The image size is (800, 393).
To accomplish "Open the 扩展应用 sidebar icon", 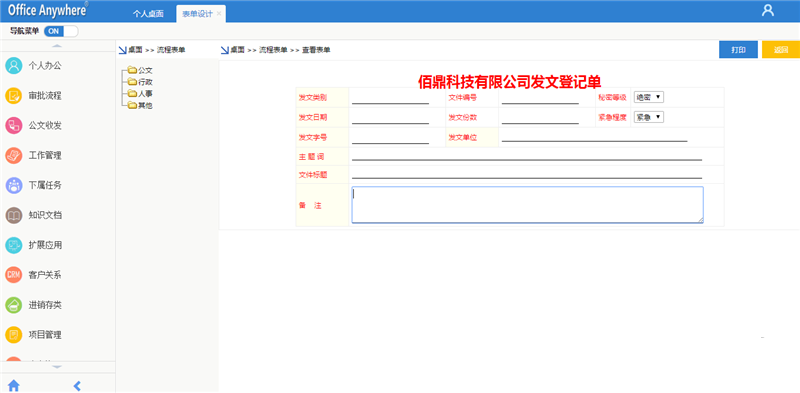I will (14, 245).
